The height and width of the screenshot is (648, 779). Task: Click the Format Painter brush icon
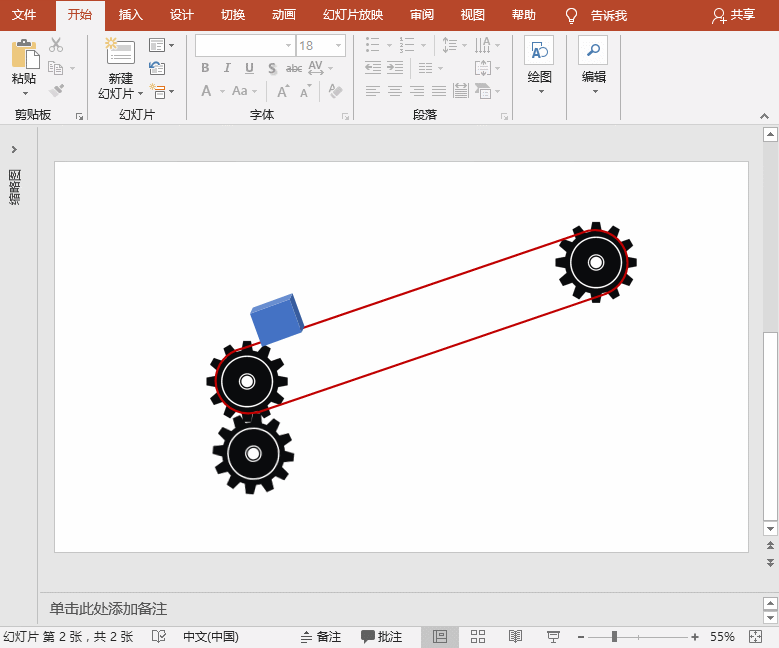[56, 90]
